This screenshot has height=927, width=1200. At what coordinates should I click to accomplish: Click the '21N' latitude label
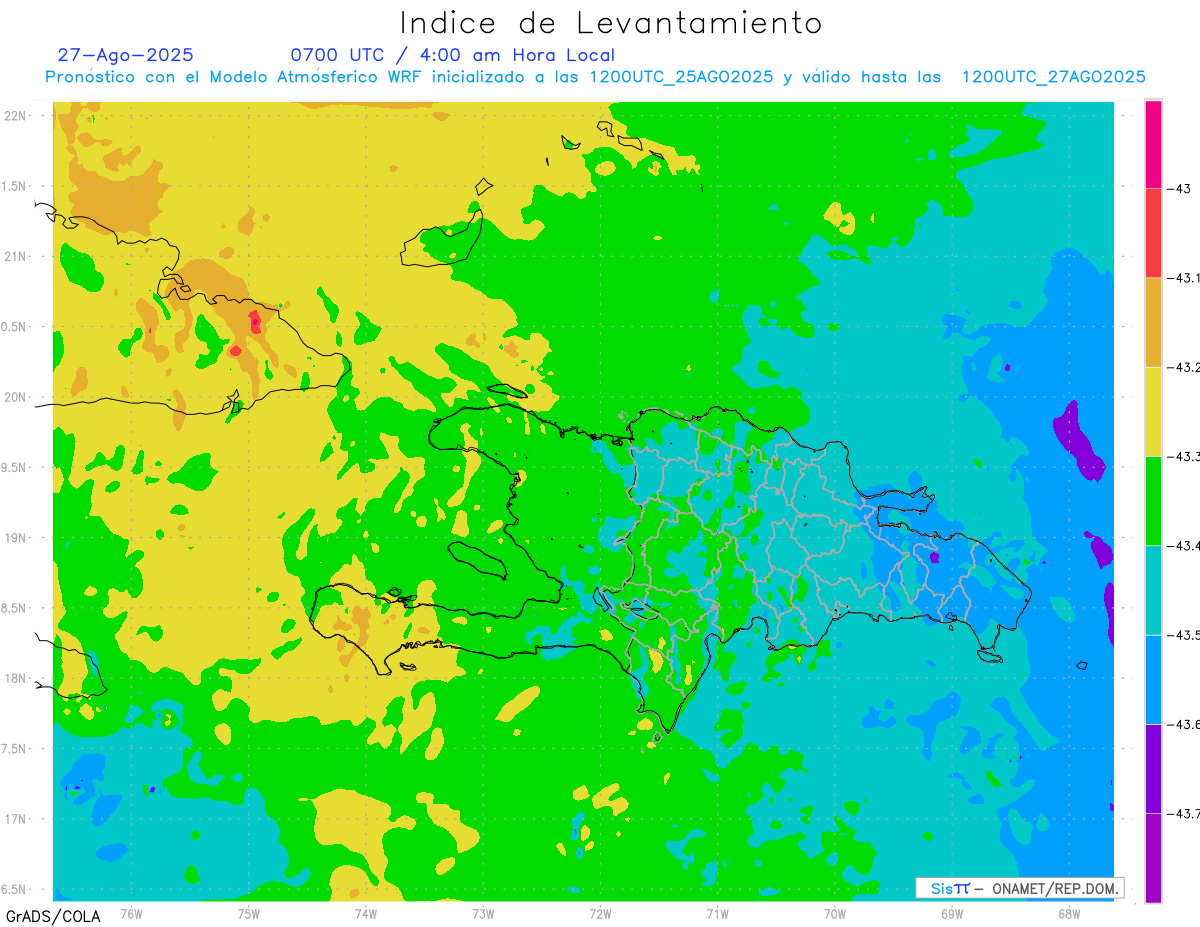pos(15,256)
